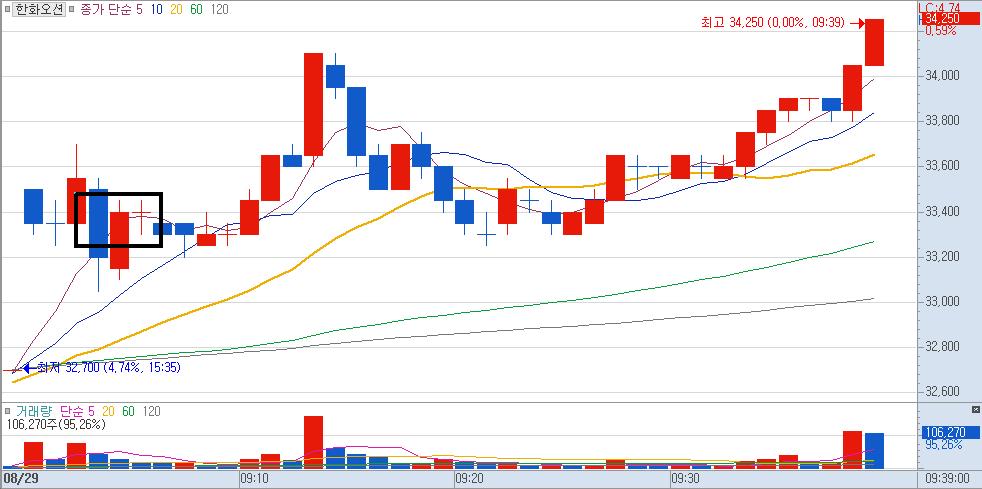Select price moving average period 60
This screenshot has width=982, height=489.
pyautogui.click(x=197, y=10)
